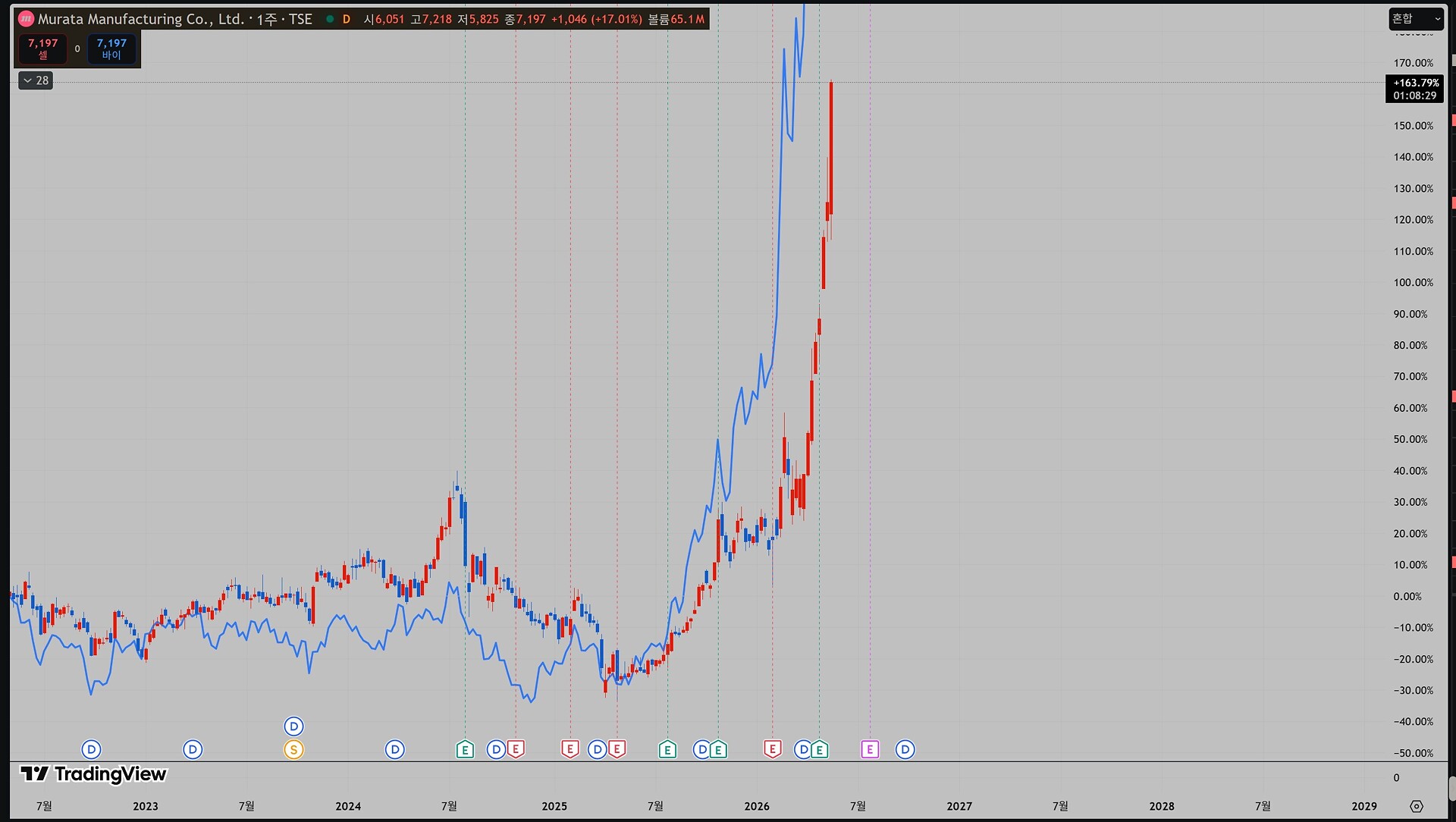The image size is (1456, 822).
Task: Open the last dividend marker right of the purple E
Action: [x=905, y=750]
